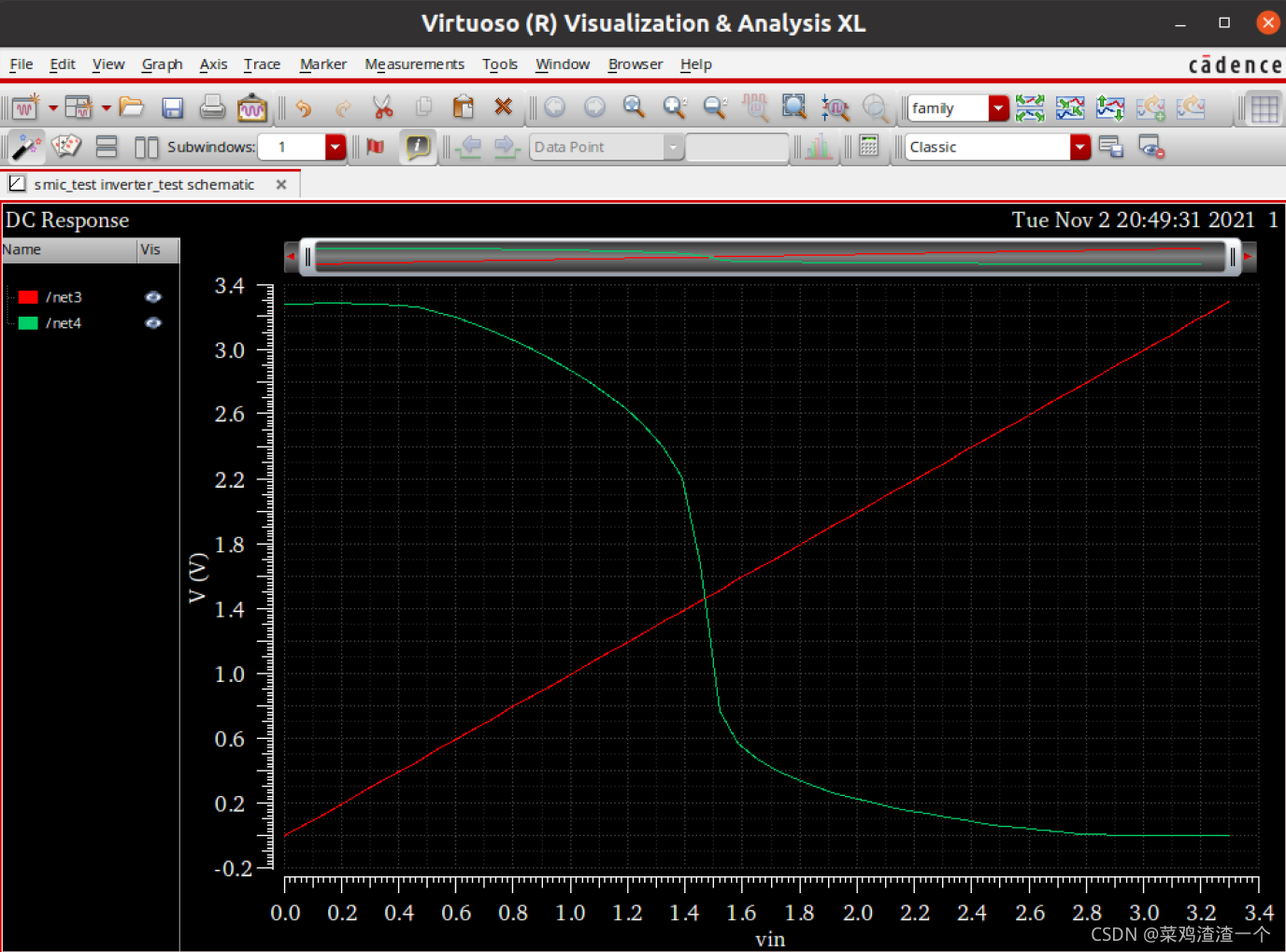Close the inverter_test schematic tab

click(x=281, y=185)
